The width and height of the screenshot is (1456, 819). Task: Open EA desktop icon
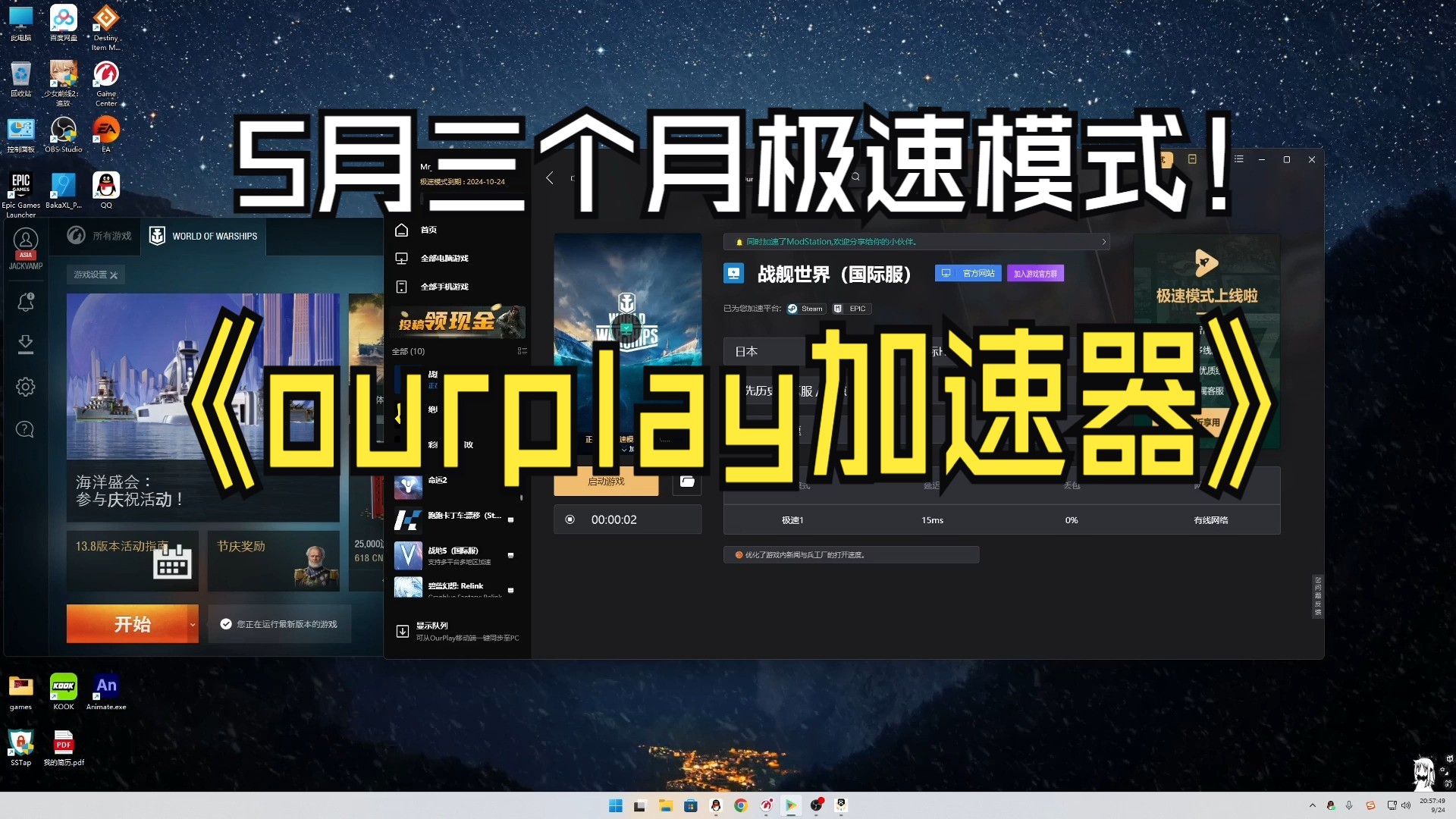(106, 134)
